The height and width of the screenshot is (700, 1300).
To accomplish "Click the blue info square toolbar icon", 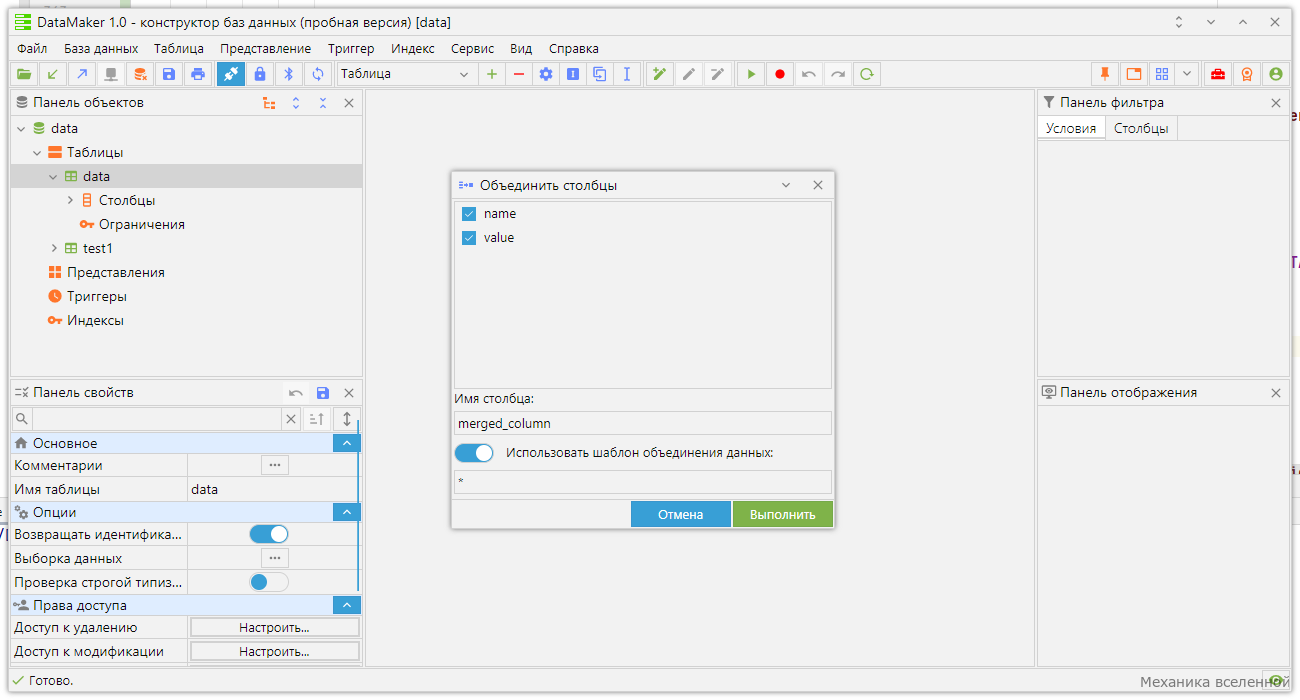I will [573, 74].
